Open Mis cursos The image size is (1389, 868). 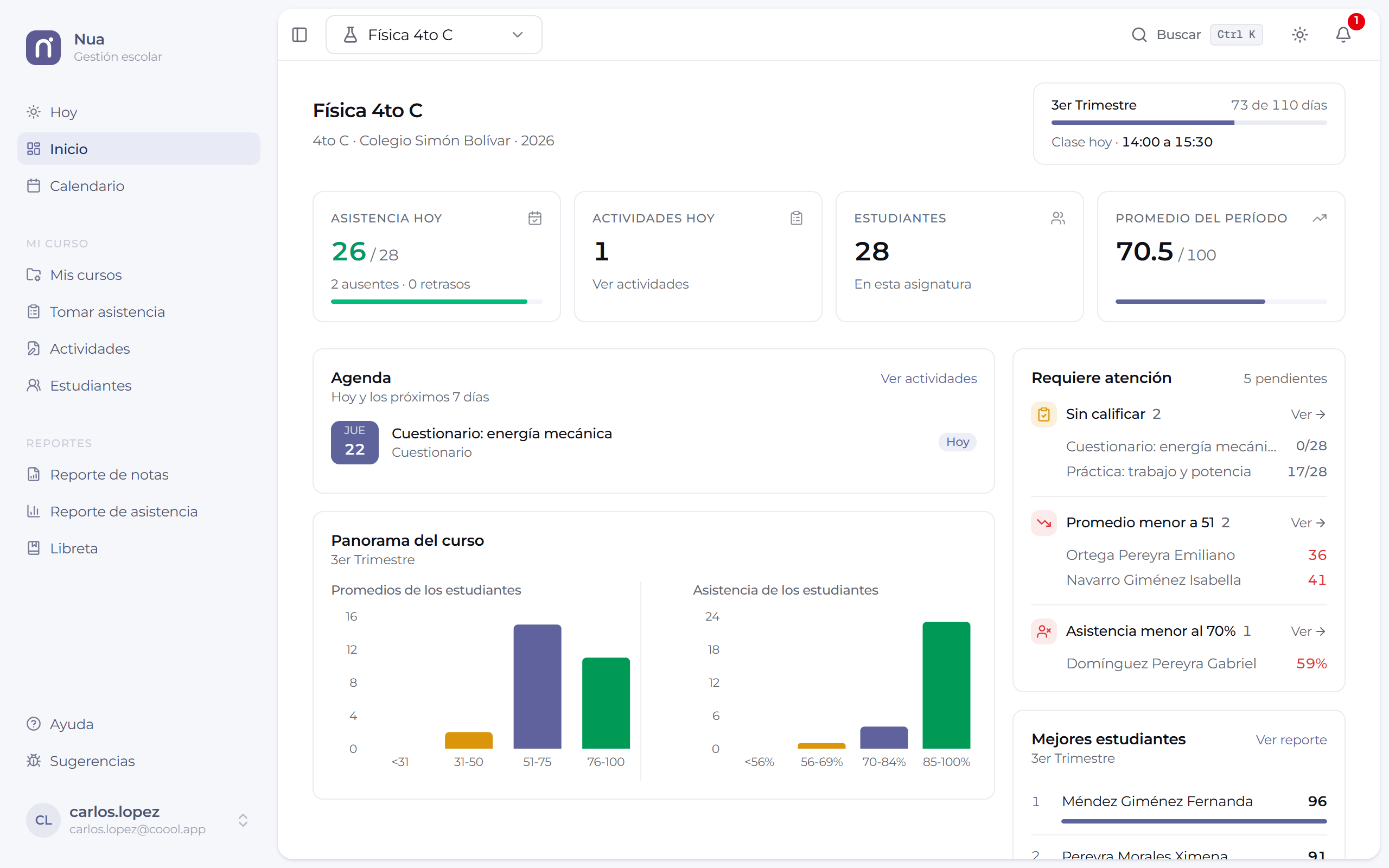pos(139,275)
